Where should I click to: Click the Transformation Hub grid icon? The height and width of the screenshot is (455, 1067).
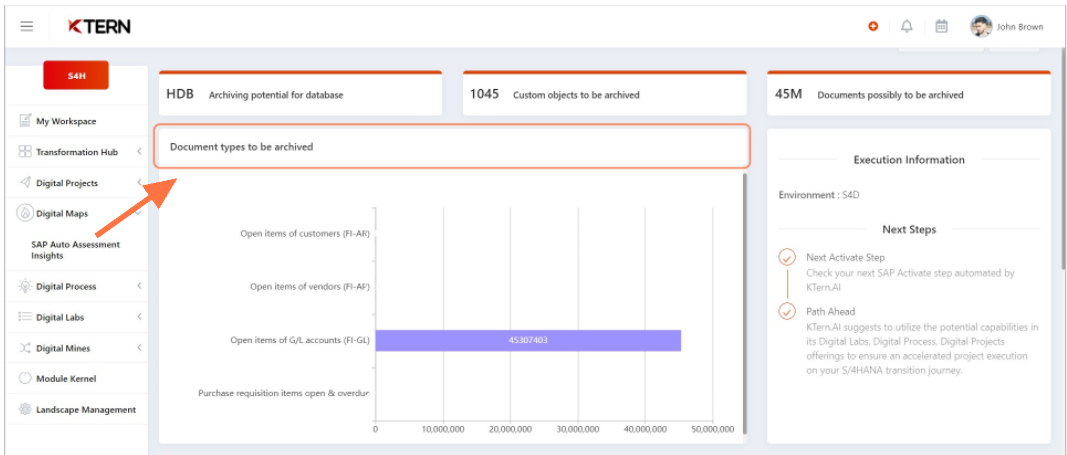(25, 152)
